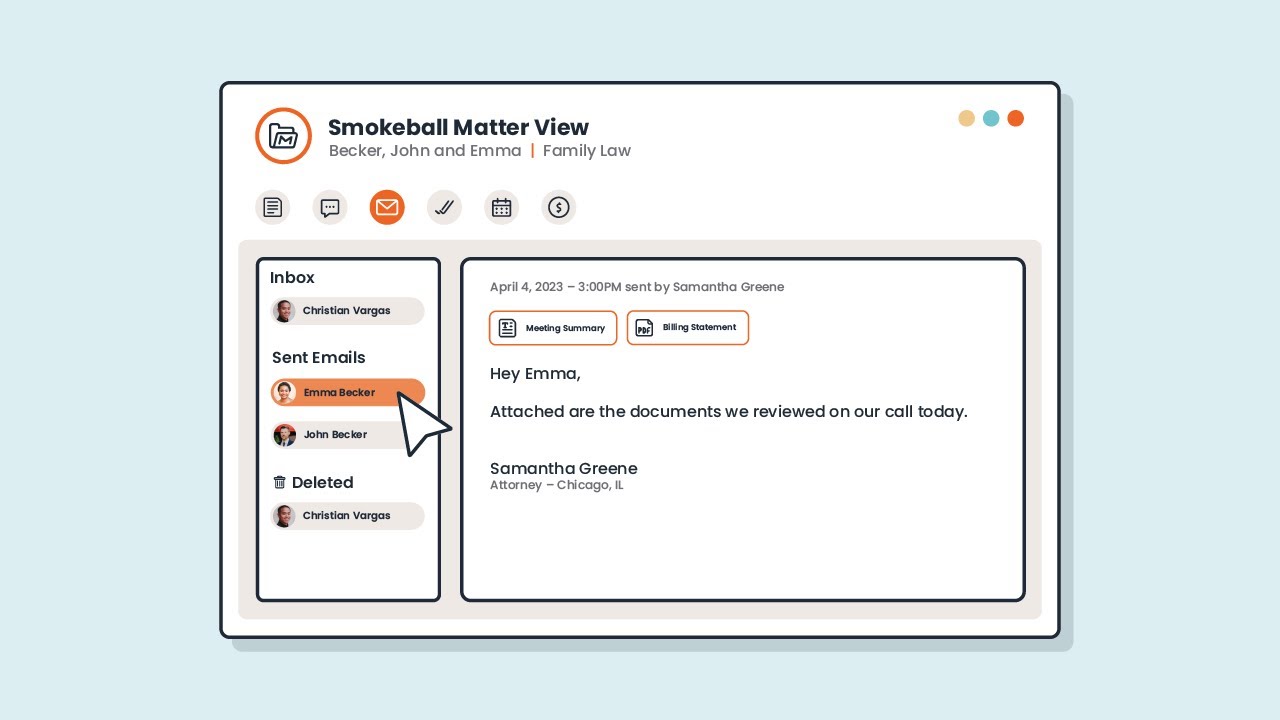1280x720 pixels.
Task: Click Emma Becker's avatar in Sent Emails
Action: pyautogui.click(x=284, y=392)
